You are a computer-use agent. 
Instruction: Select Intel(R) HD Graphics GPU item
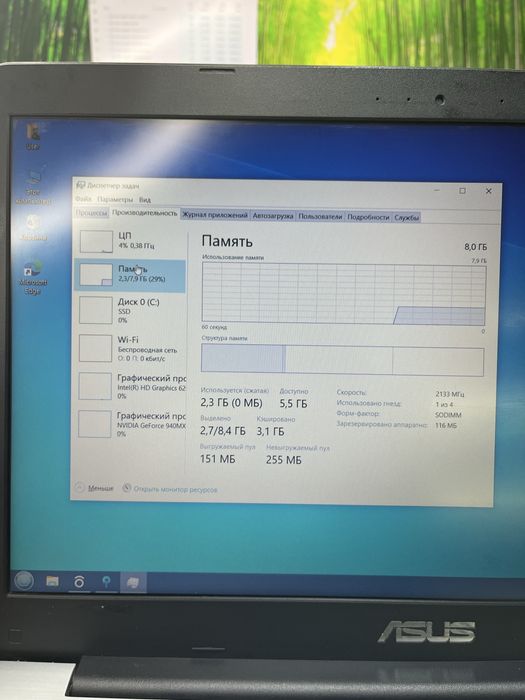point(130,386)
